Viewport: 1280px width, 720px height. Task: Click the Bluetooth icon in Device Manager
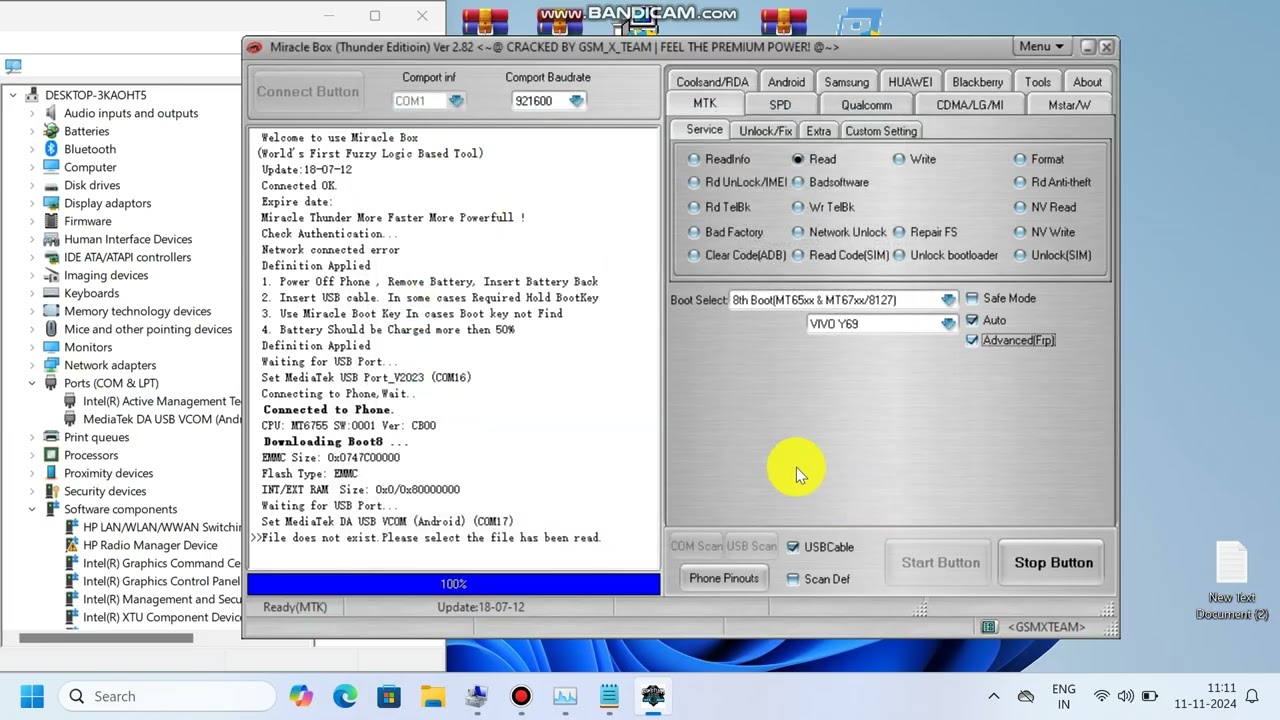tap(51, 149)
